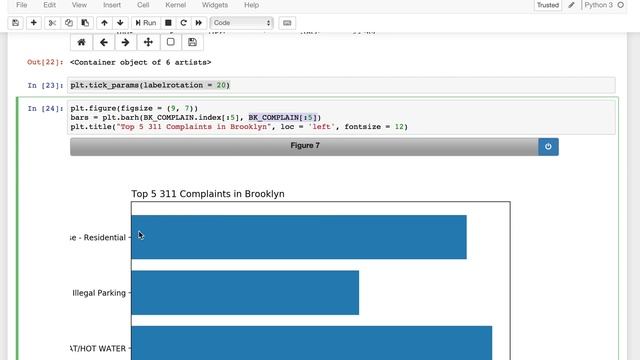Interrupt the kernel stop icon

click(168, 23)
